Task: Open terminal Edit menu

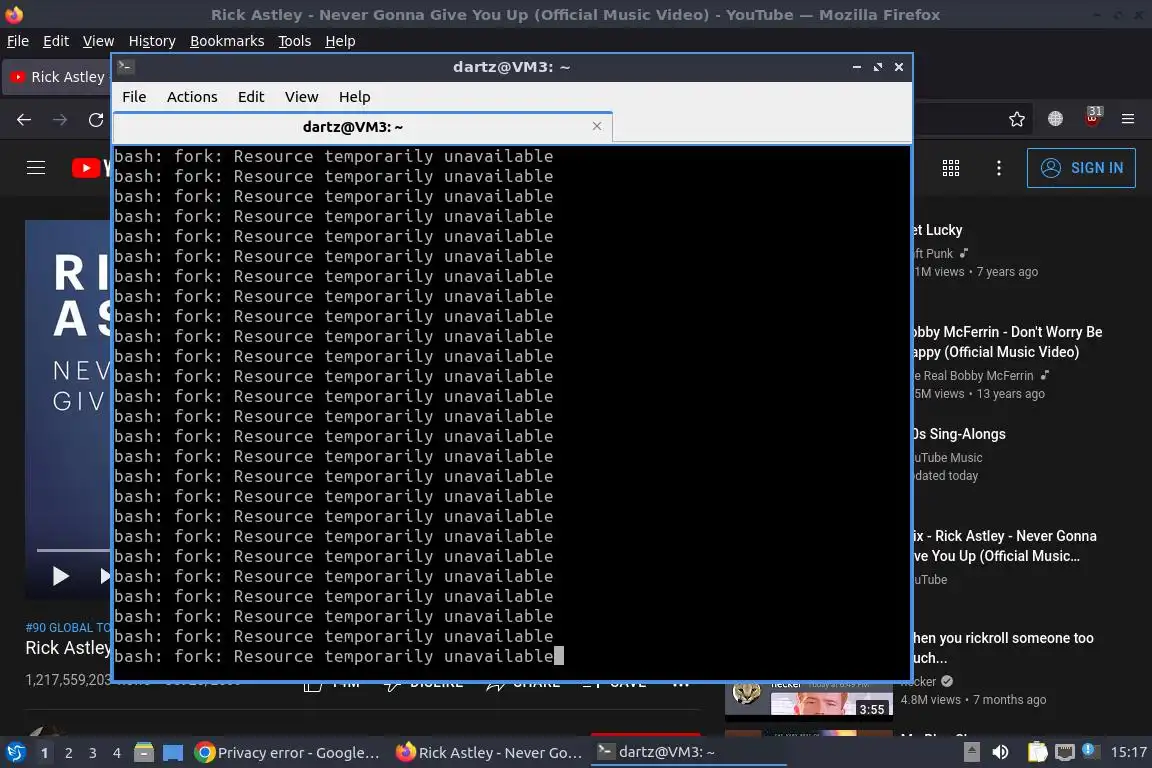Action: click(x=251, y=97)
